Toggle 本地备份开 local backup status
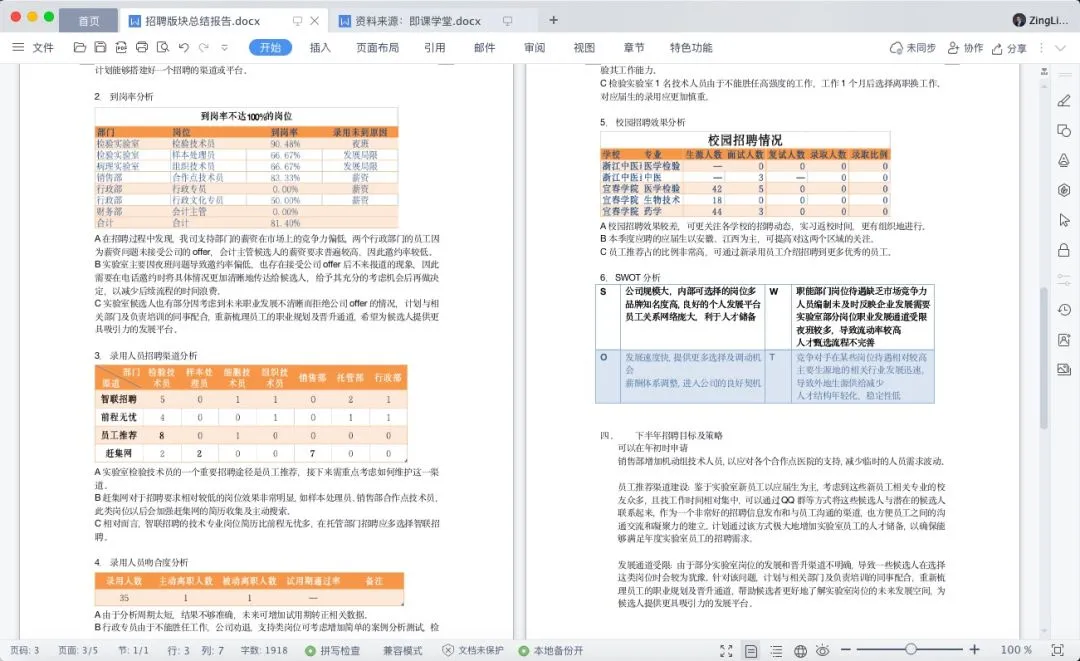 click(x=551, y=650)
